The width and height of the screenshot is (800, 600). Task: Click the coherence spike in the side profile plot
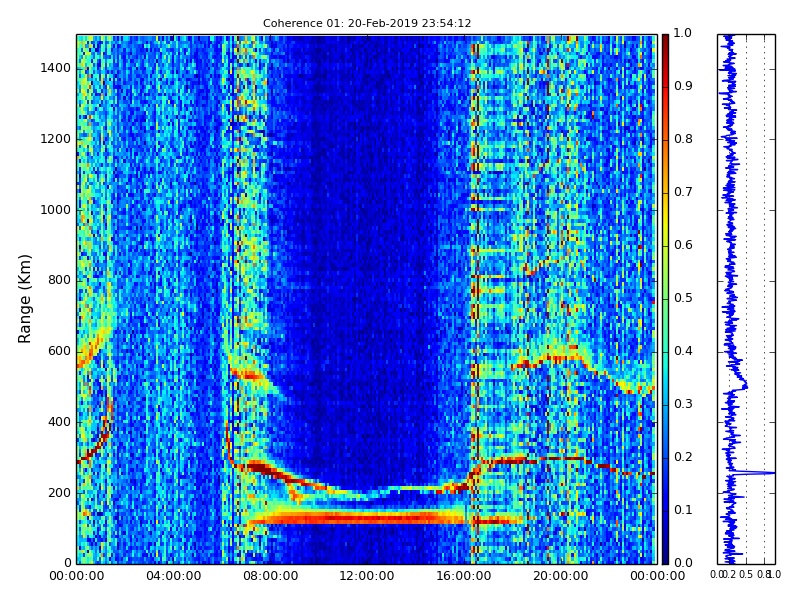[754, 473]
